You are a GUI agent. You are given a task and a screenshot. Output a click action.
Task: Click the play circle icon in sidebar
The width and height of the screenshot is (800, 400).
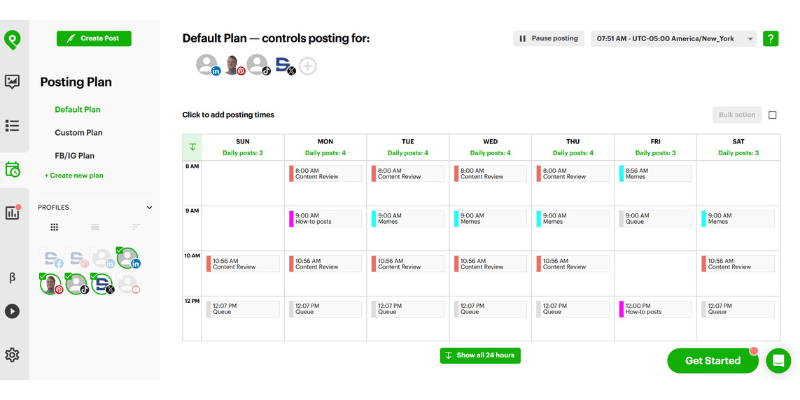pos(12,311)
